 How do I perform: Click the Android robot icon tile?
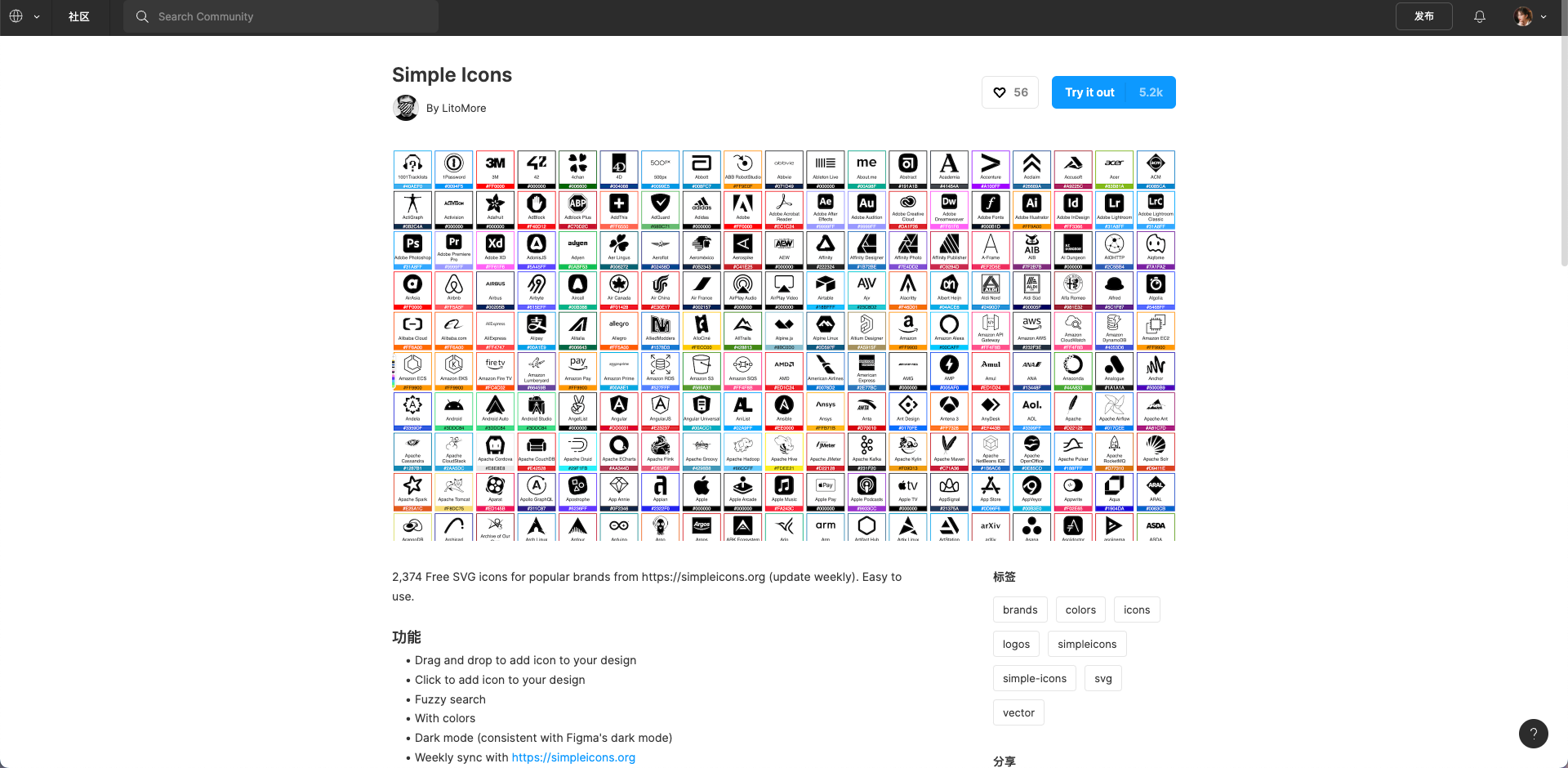coord(454,412)
